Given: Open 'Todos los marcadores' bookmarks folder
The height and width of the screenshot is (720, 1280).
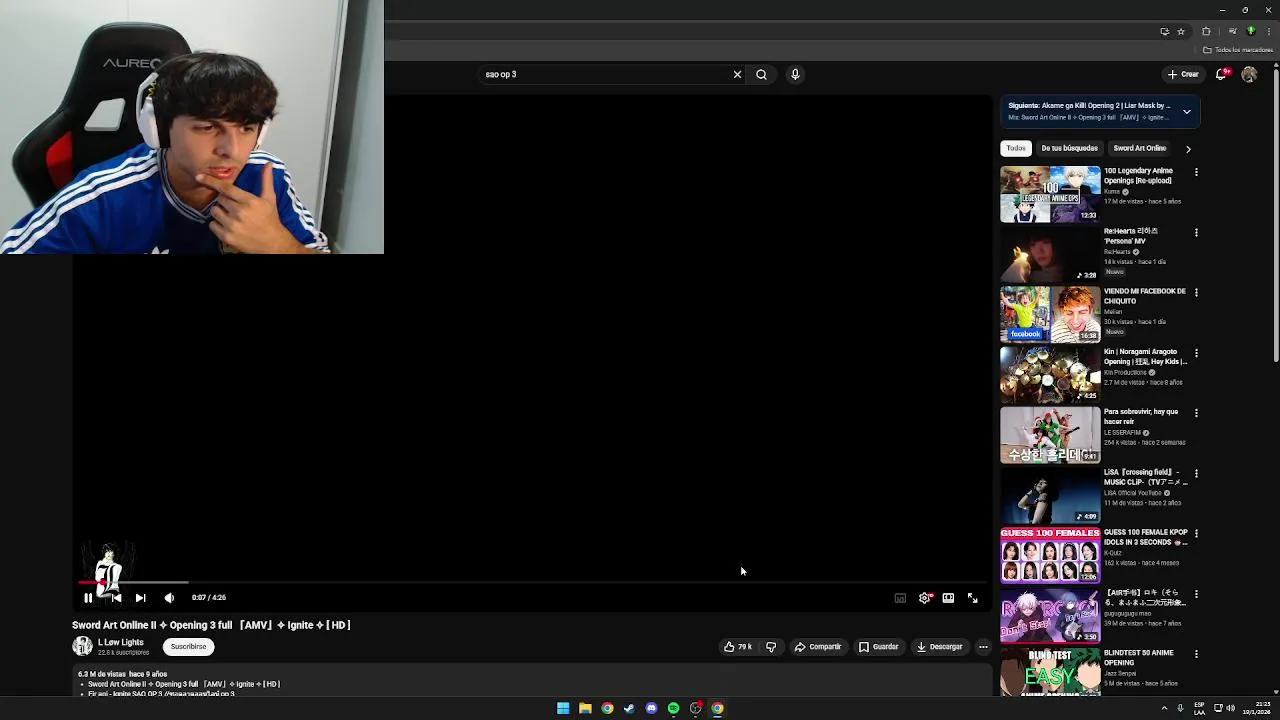Looking at the screenshot, I should 1238,50.
